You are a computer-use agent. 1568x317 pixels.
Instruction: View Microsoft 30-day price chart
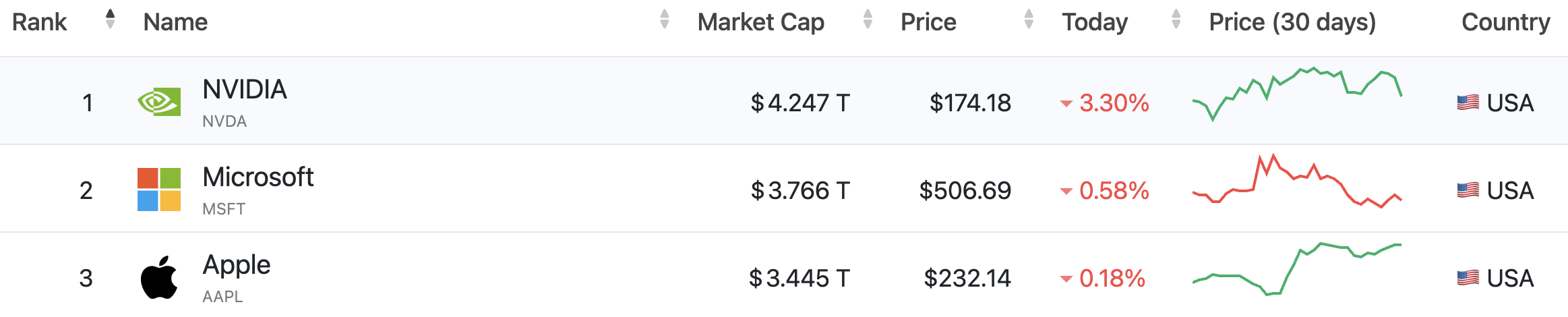tap(1296, 182)
